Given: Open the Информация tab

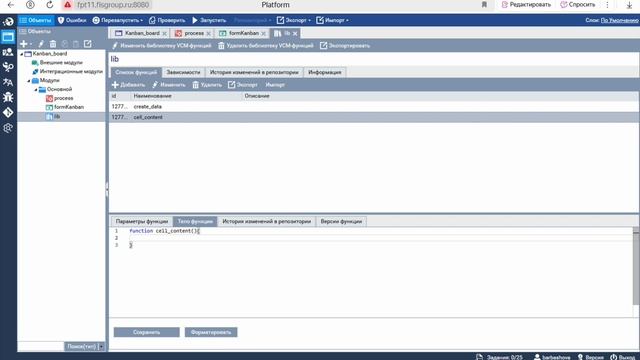Looking at the screenshot, I should (x=325, y=72).
